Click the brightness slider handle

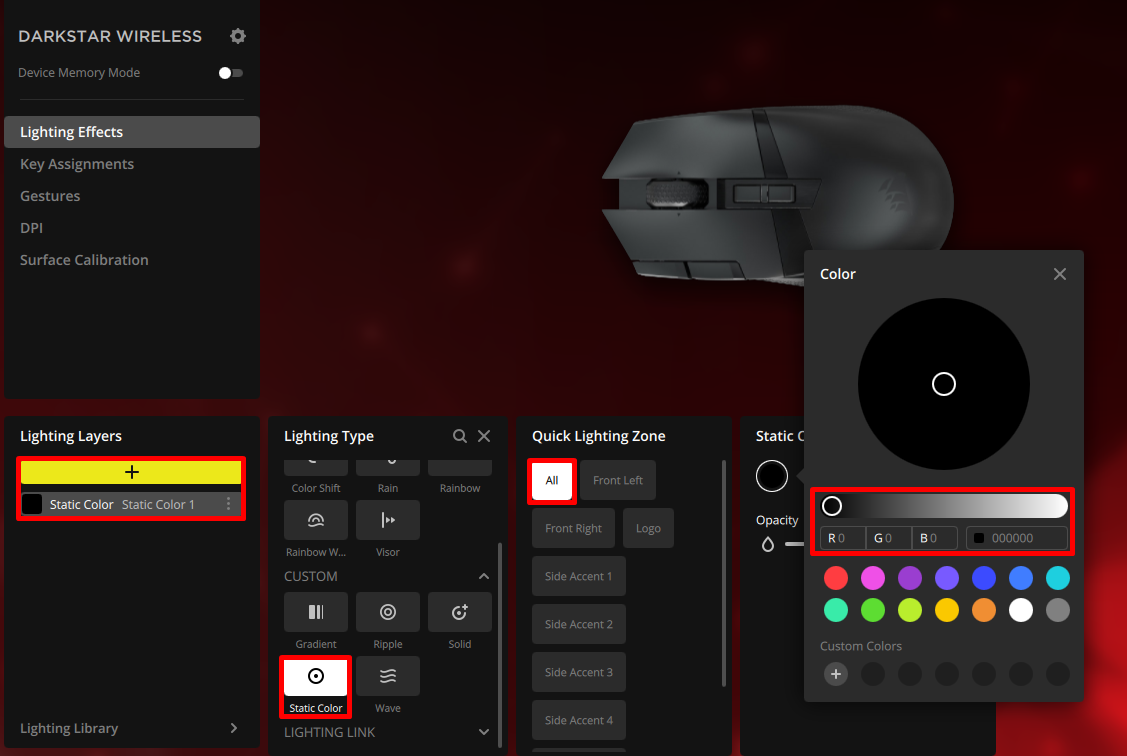click(x=832, y=506)
